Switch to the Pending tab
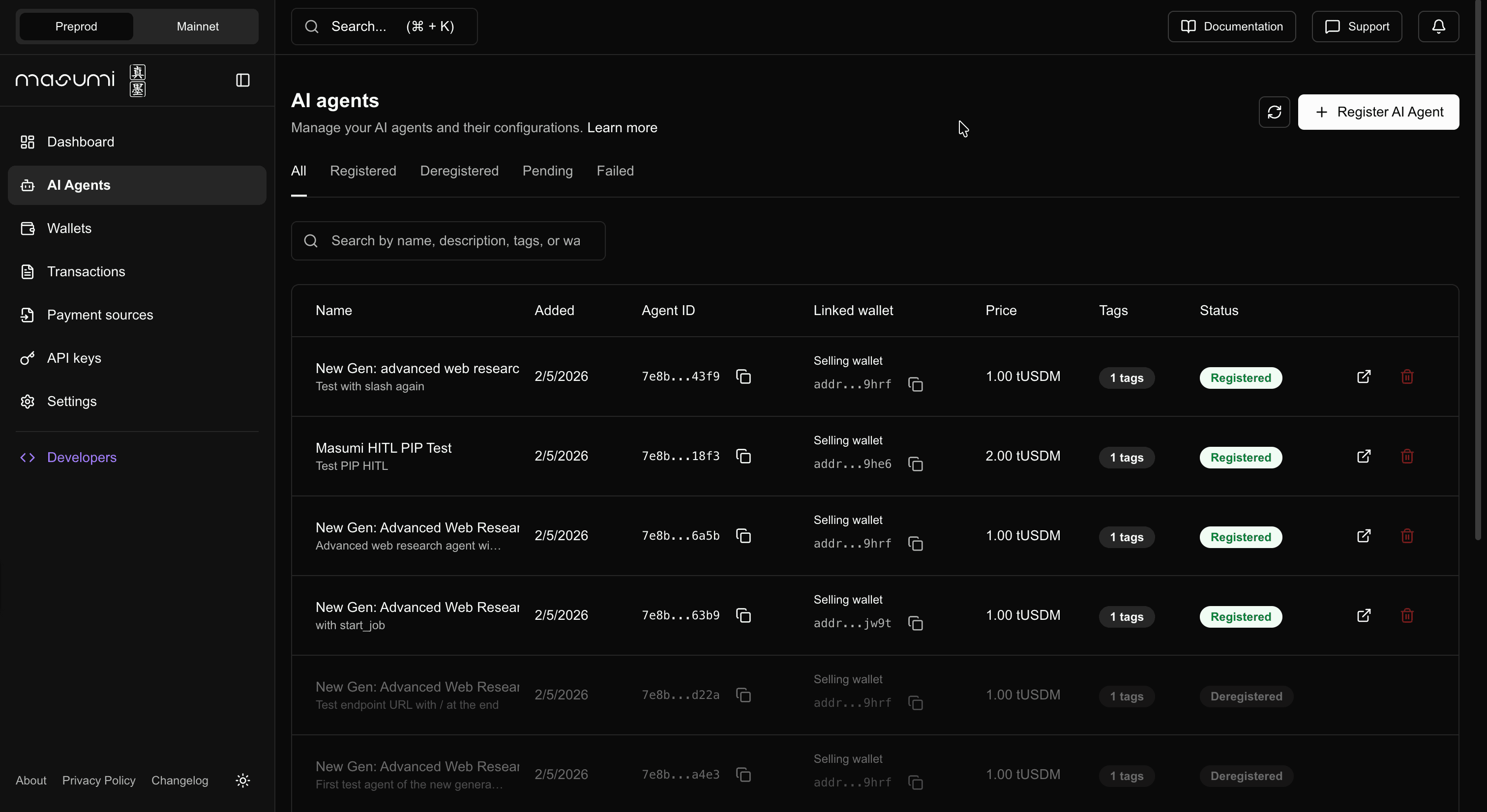Viewport: 1487px width, 812px height. [547, 171]
